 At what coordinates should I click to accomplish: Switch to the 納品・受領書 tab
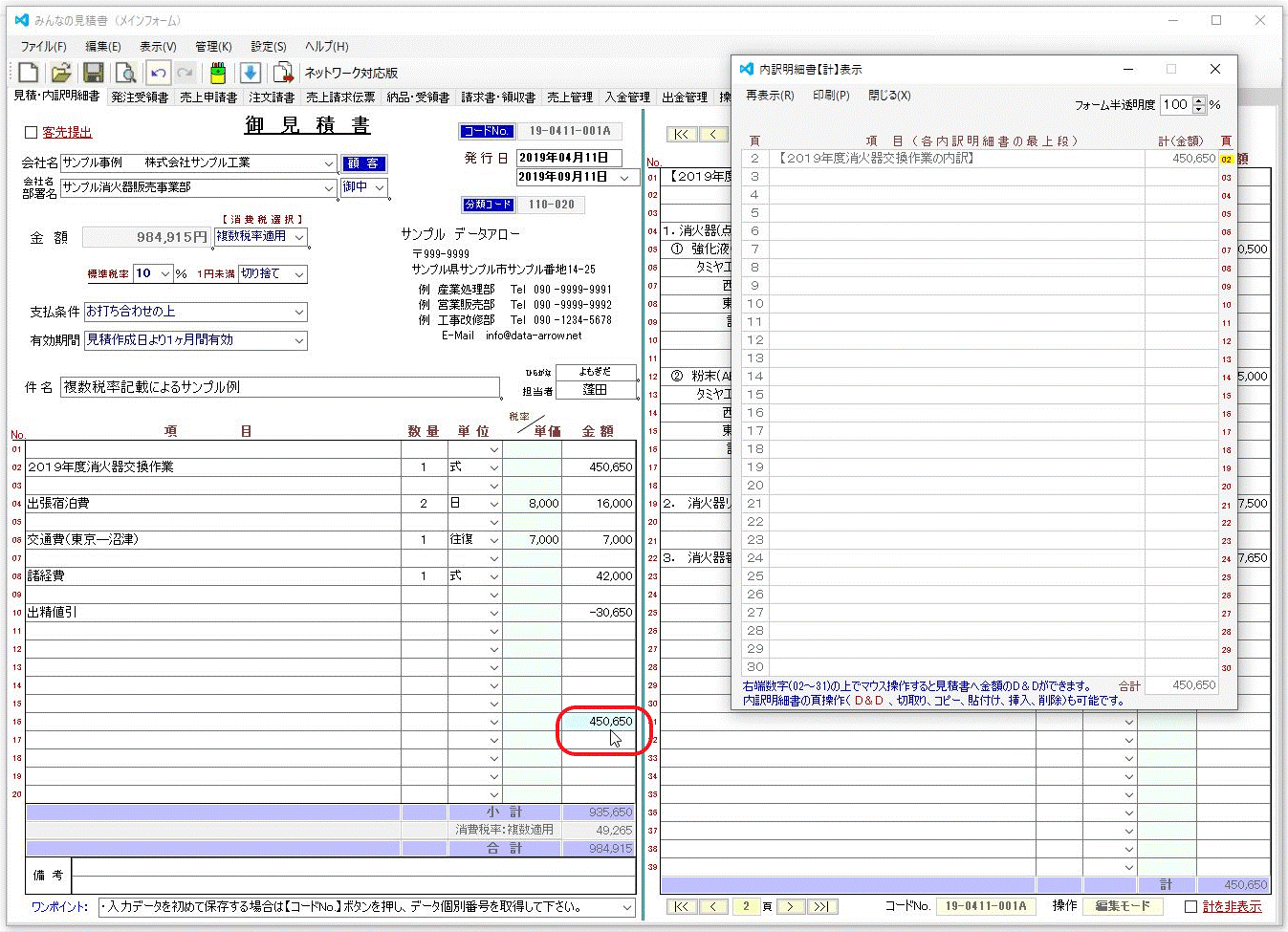[418, 98]
